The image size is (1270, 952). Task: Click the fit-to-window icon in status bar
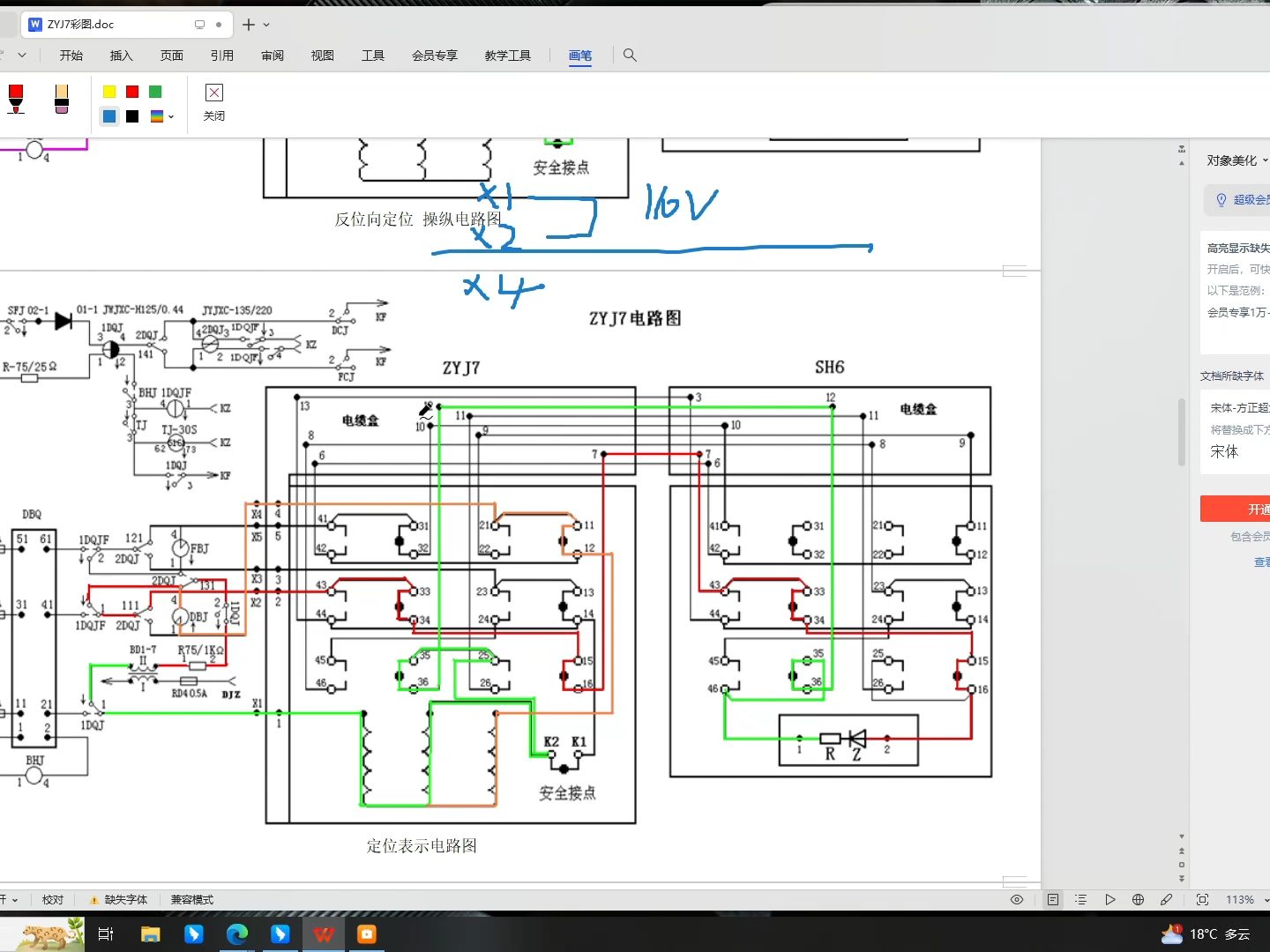[x=1201, y=899]
